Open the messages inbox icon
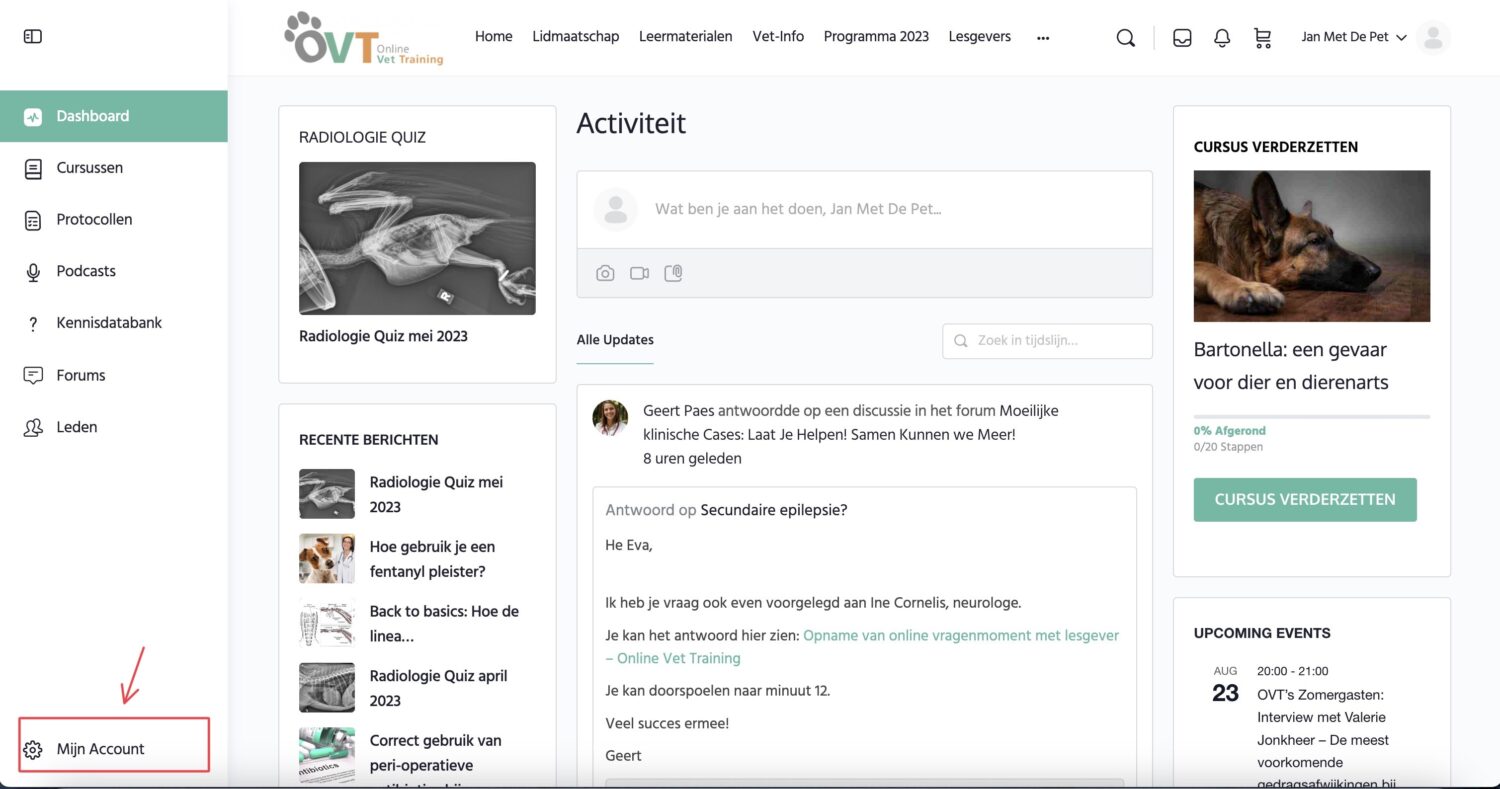1500x789 pixels. point(1182,38)
